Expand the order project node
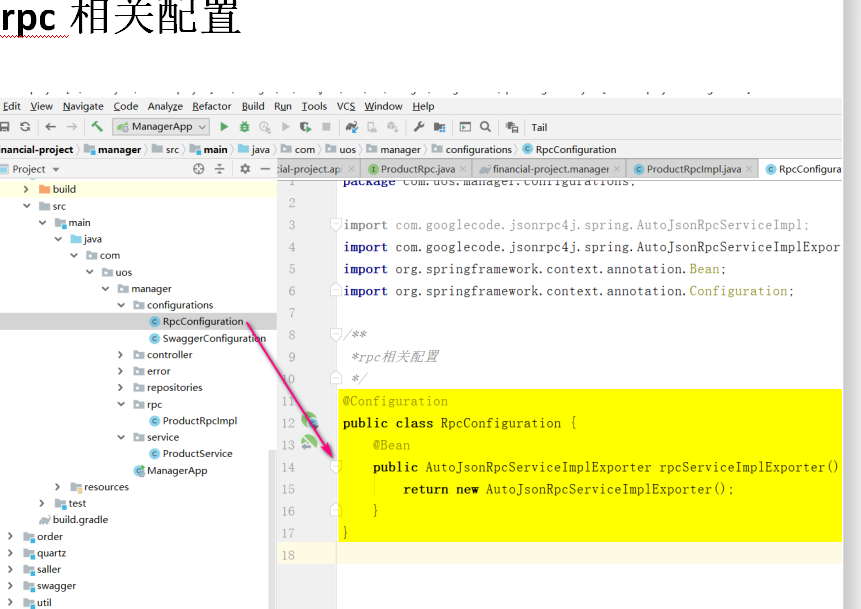Image resolution: width=861 pixels, height=609 pixels. [9, 536]
